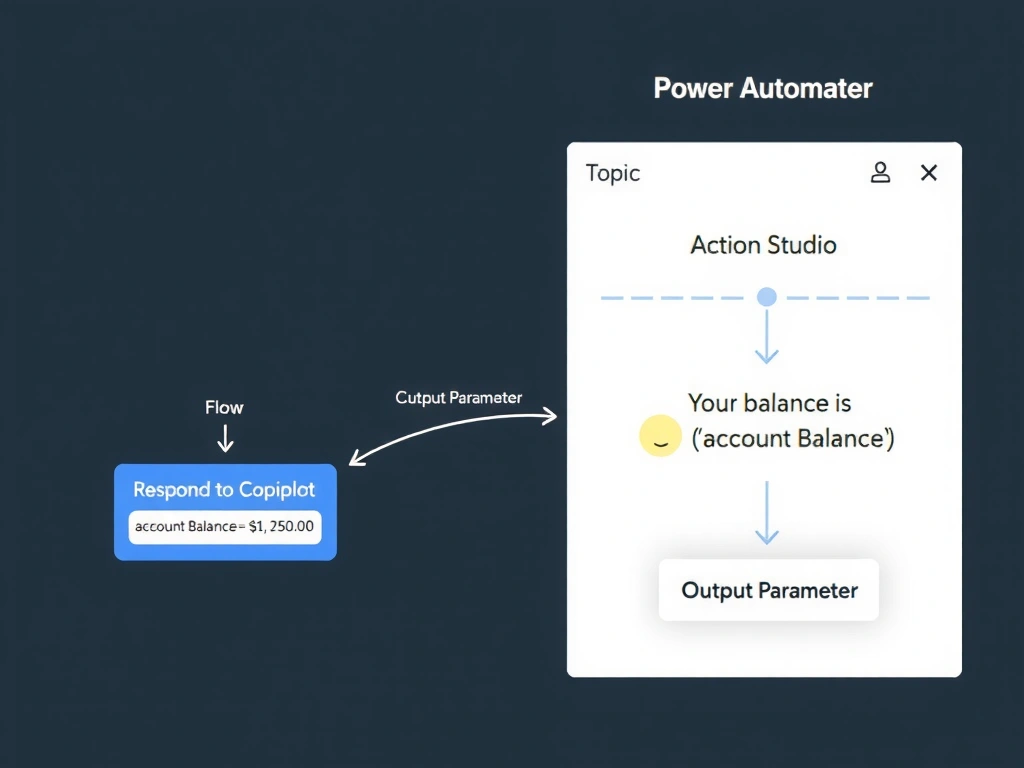Click arrow above Output Parameter button

coord(767,513)
